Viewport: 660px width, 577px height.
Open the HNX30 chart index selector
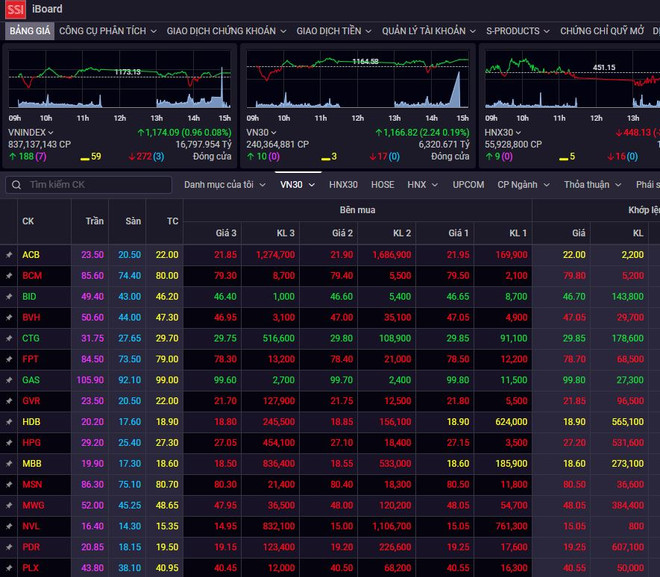[x=503, y=133]
